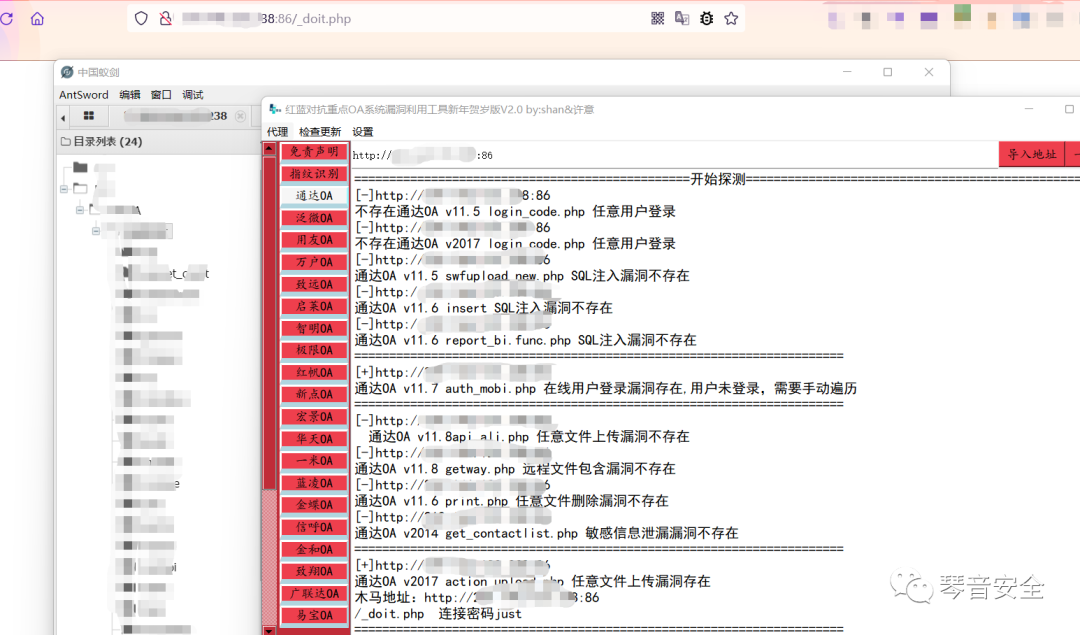
Task: Click the 免责声明 button
Action: (x=314, y=152)
